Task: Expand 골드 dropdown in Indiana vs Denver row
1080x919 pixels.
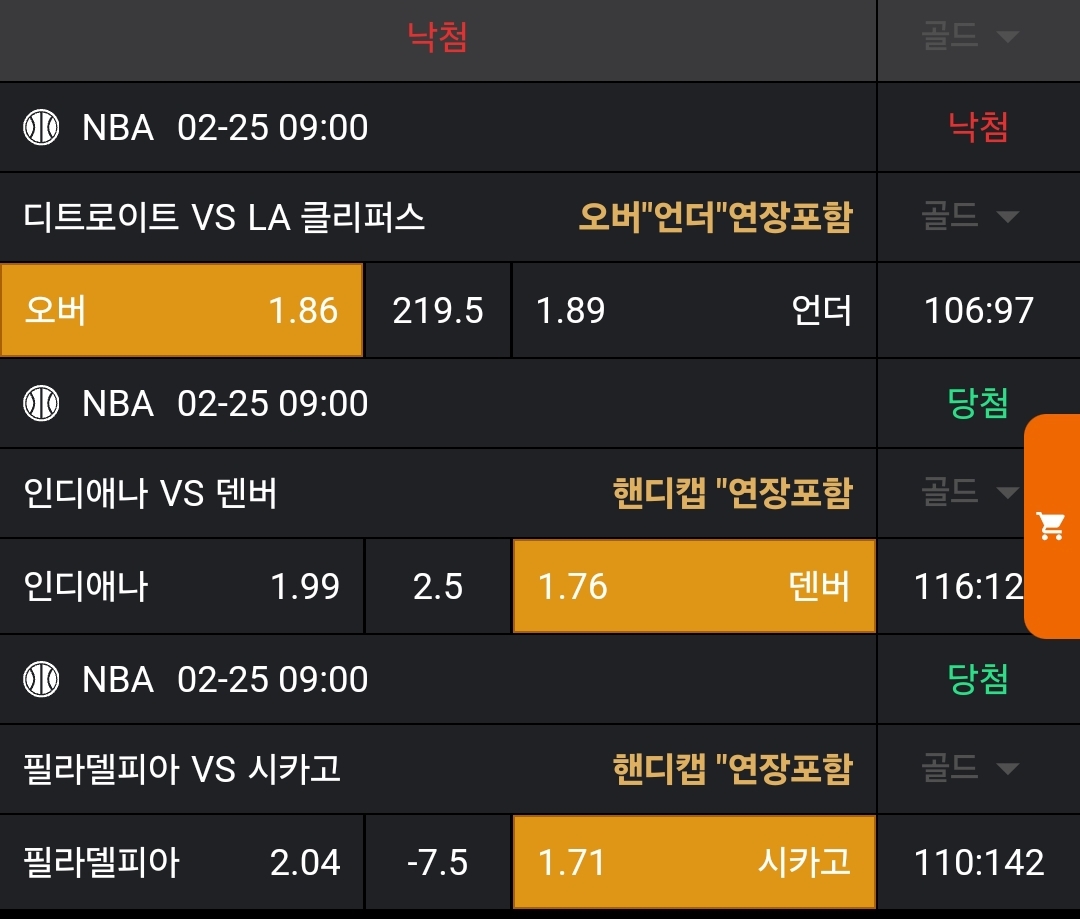Action: tap(970, 492)
